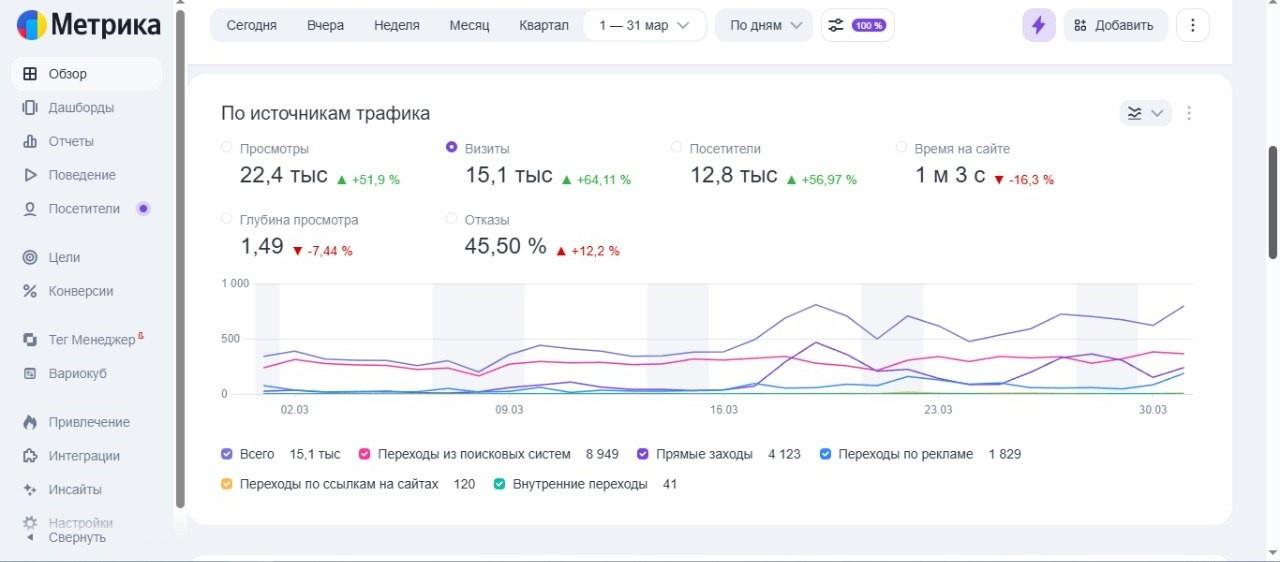The image size is (1280, 562).
Task: Click the Инсайты sparkle icon
Action: tap(30, 490)
